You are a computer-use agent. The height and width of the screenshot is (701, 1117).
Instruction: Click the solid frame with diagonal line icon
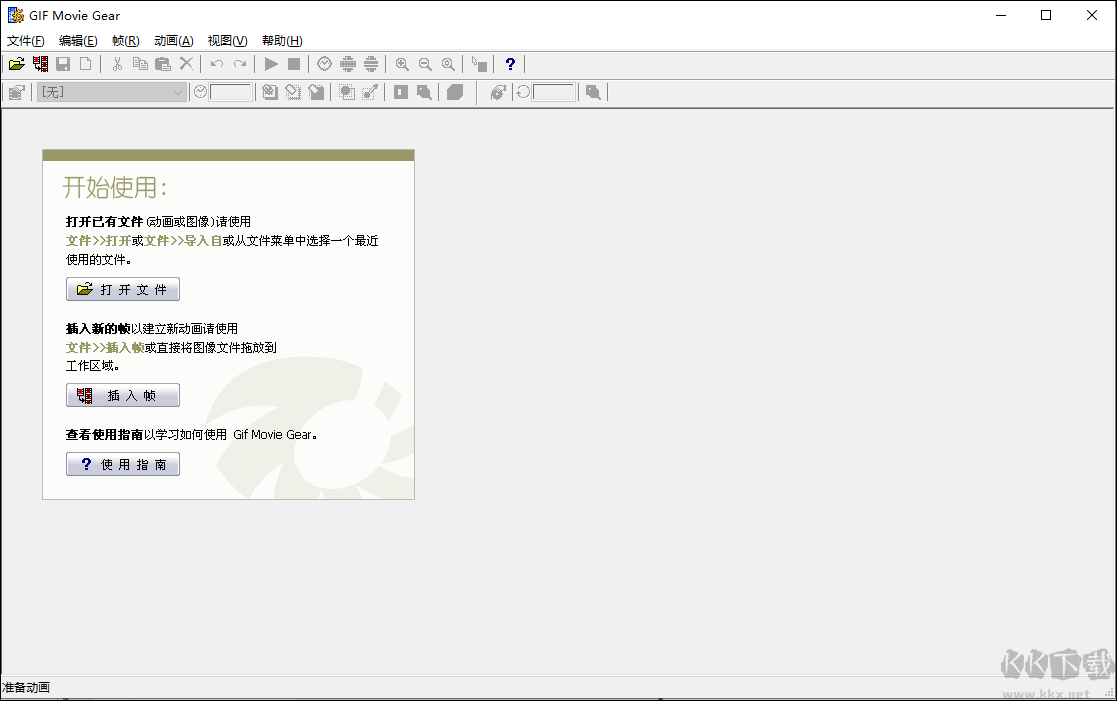pyautogui.click(x=316, y=92)
